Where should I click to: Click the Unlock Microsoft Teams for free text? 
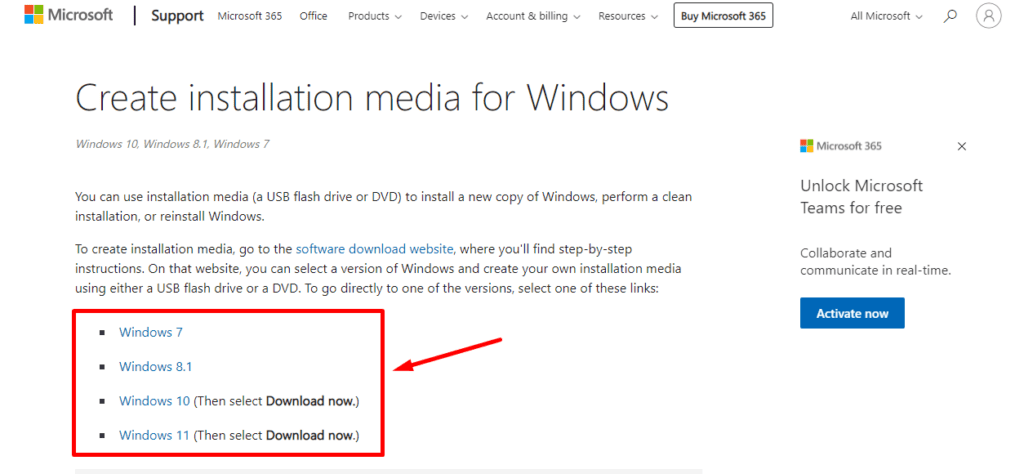coord(861,197)
